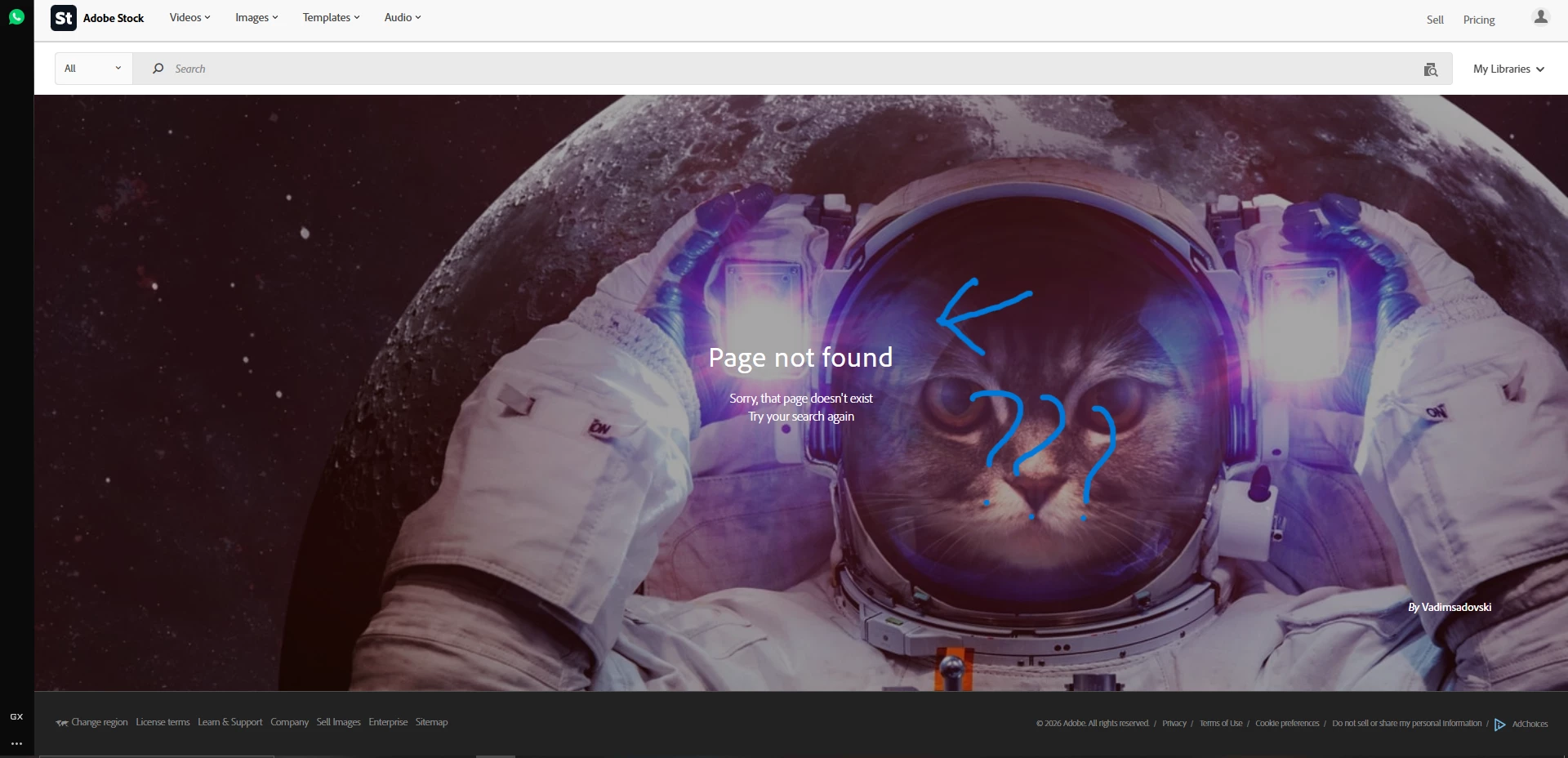1568x758 pixels.
Task: Open the Pricing page
Action: [x=1479, y=20]
